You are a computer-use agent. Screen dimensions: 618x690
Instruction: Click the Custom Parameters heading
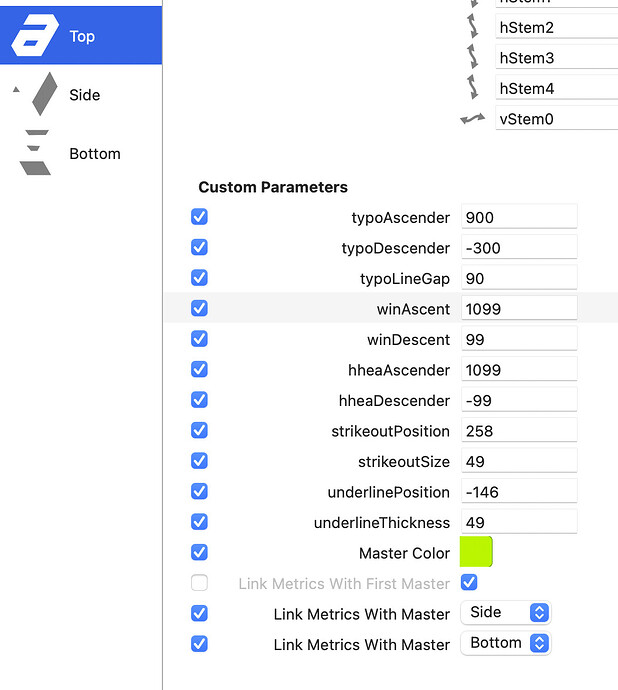point(273,187)
